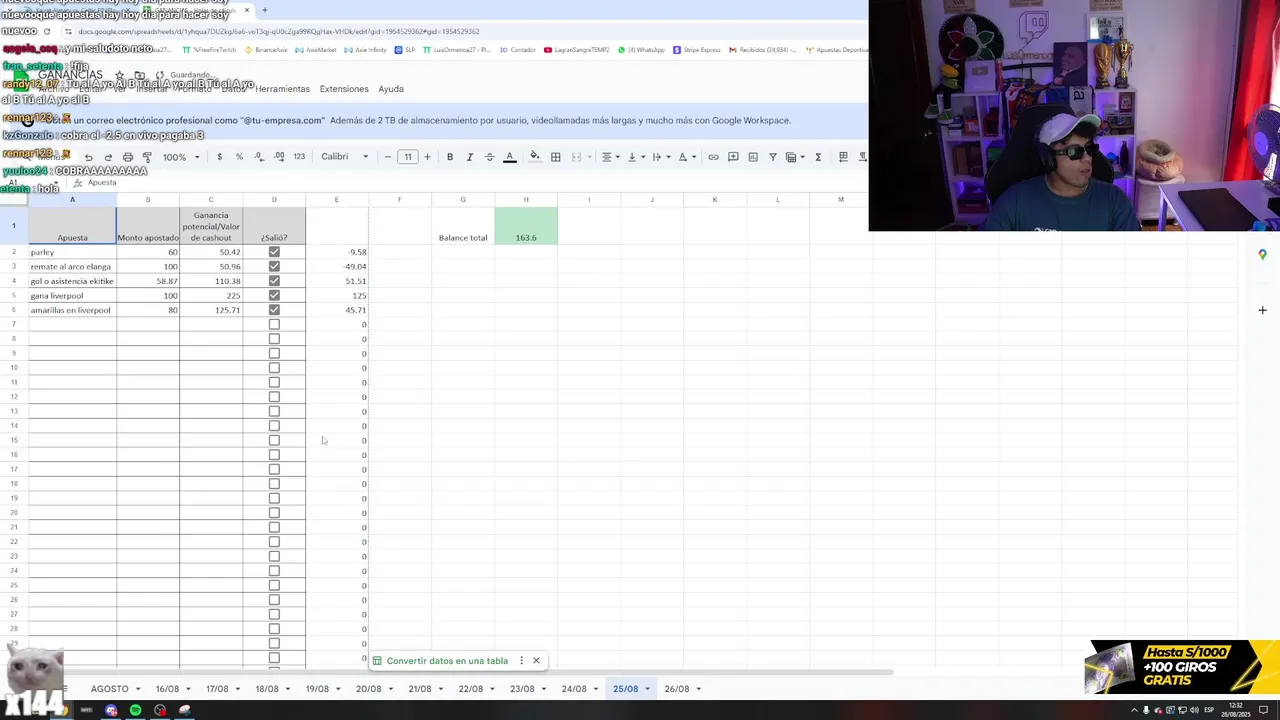
Task: Open more options on table conversion popup
Action: click(521, 661)
